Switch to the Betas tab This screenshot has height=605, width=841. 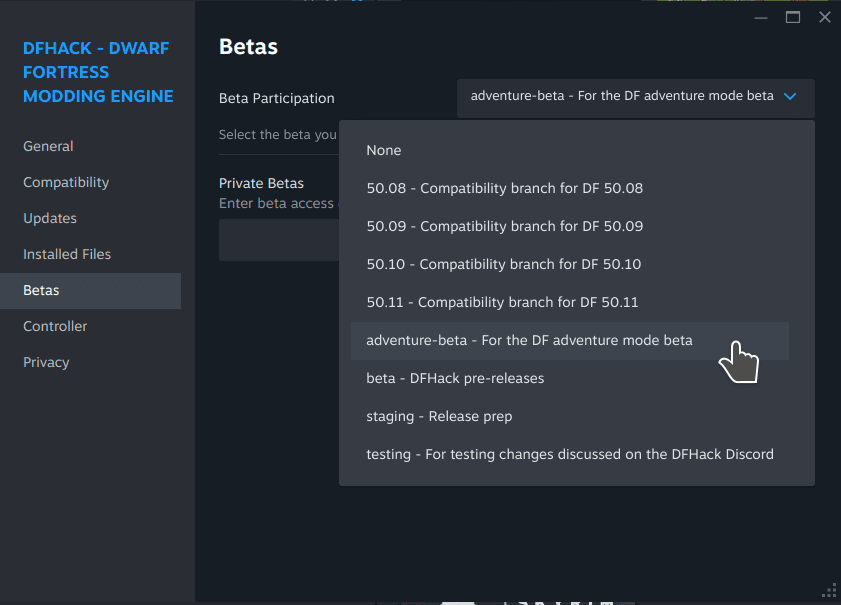90,291
